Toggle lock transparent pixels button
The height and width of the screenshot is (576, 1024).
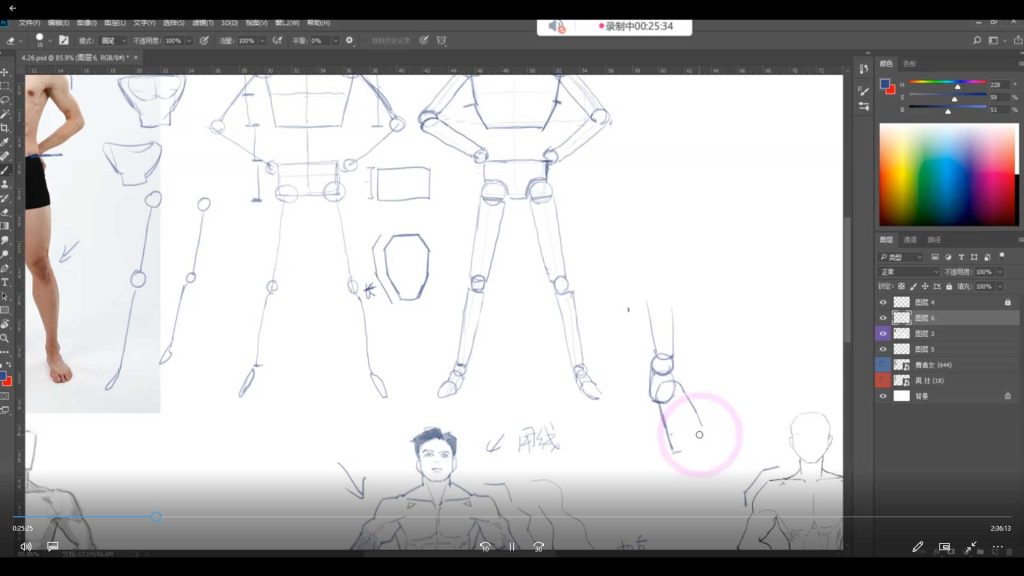tap(901, 287)
